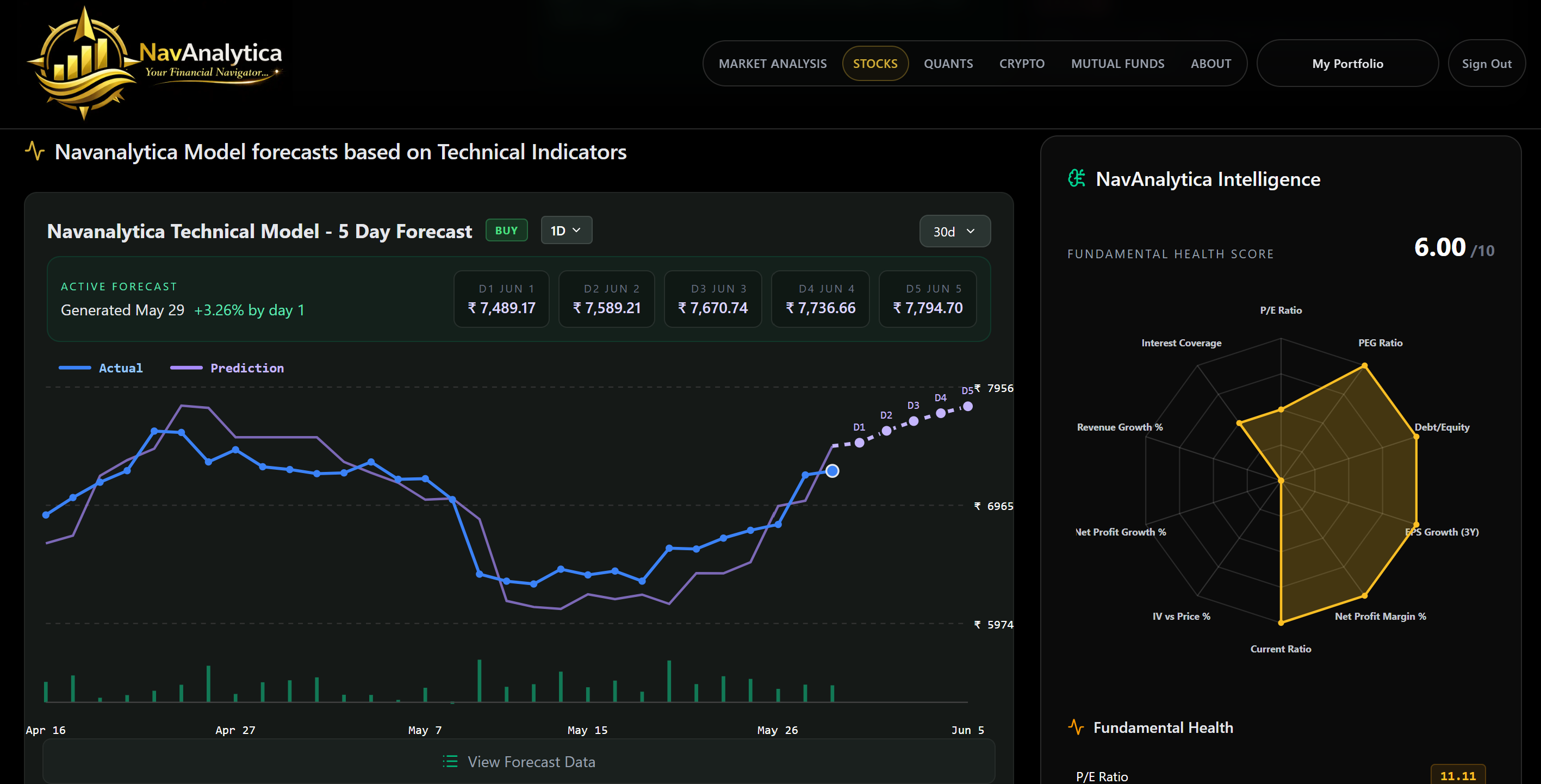Click the list icon in View Forecast Data
Screen dimensions: 1541x784
(x=450, y=761)
